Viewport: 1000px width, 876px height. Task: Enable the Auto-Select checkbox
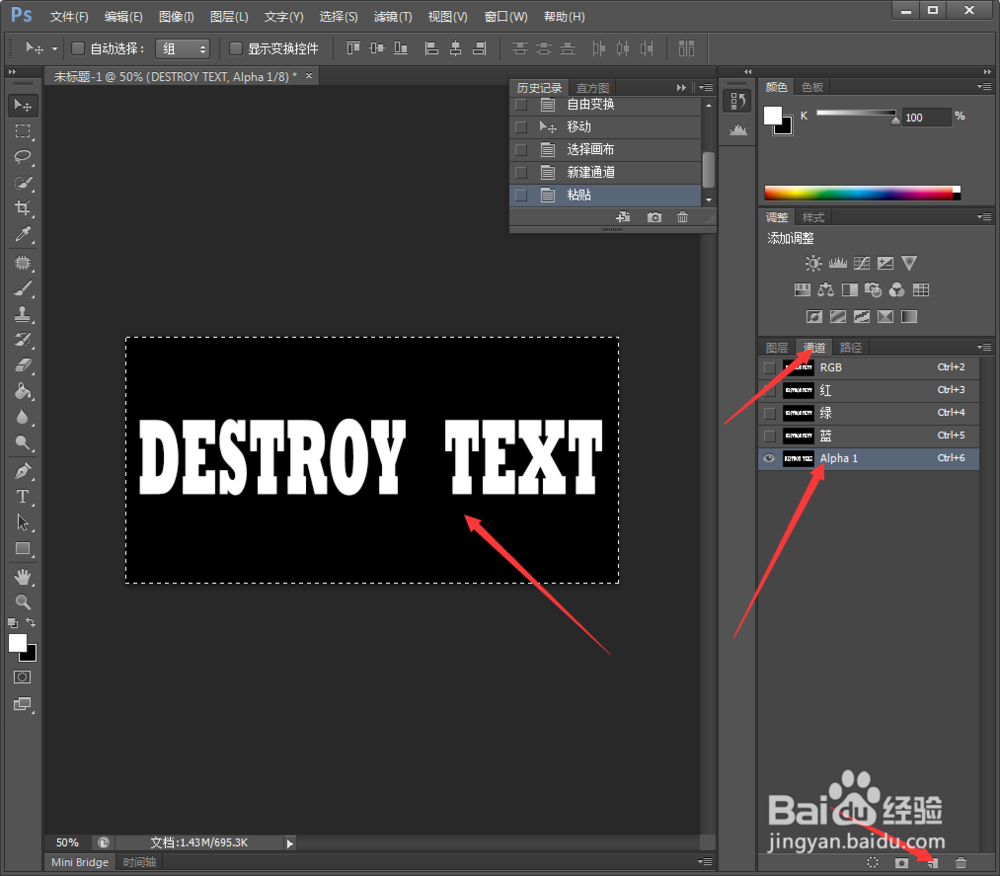(x=78, y=48)
